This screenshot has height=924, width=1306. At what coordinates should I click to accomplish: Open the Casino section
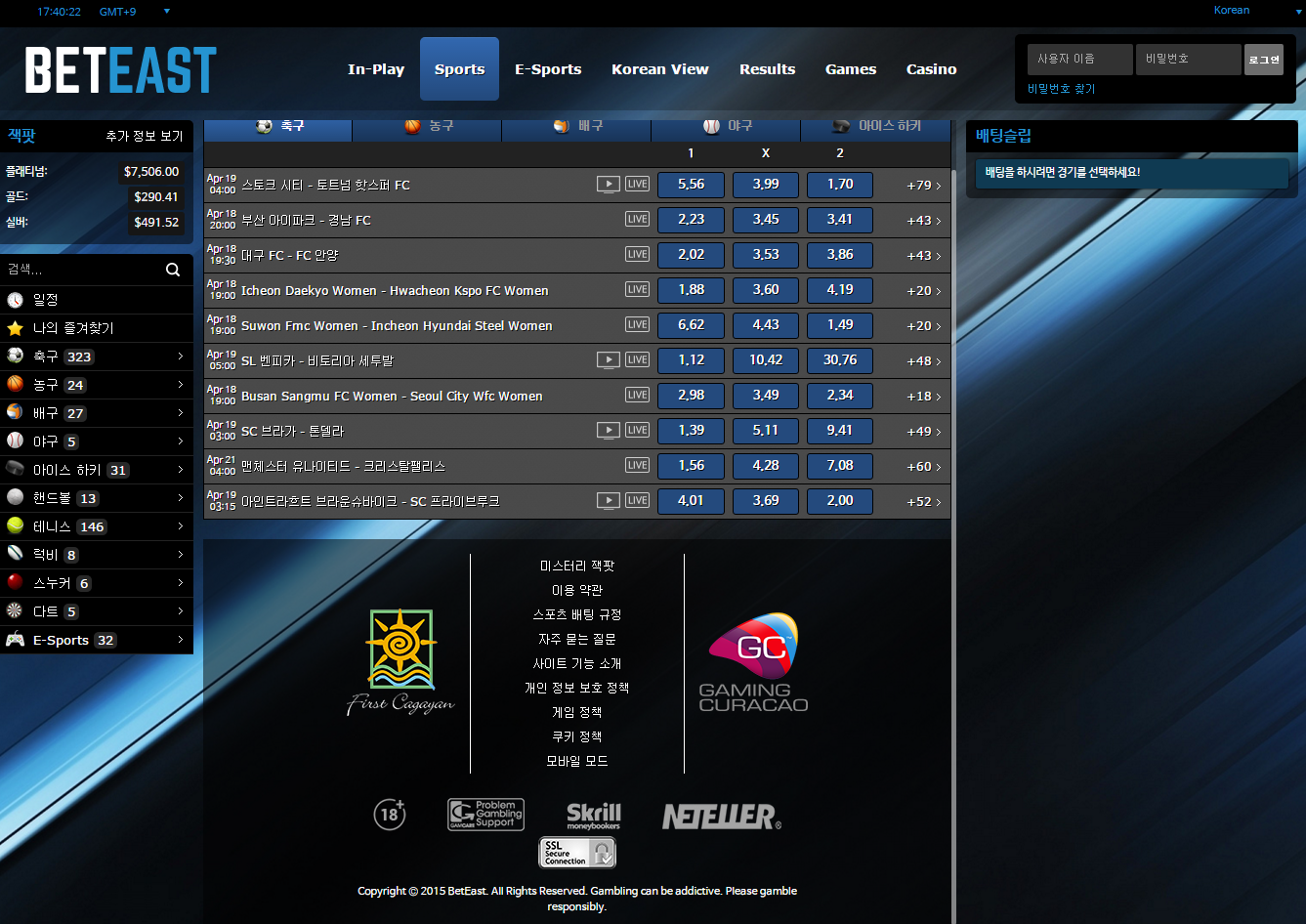(x=931, y=69)
